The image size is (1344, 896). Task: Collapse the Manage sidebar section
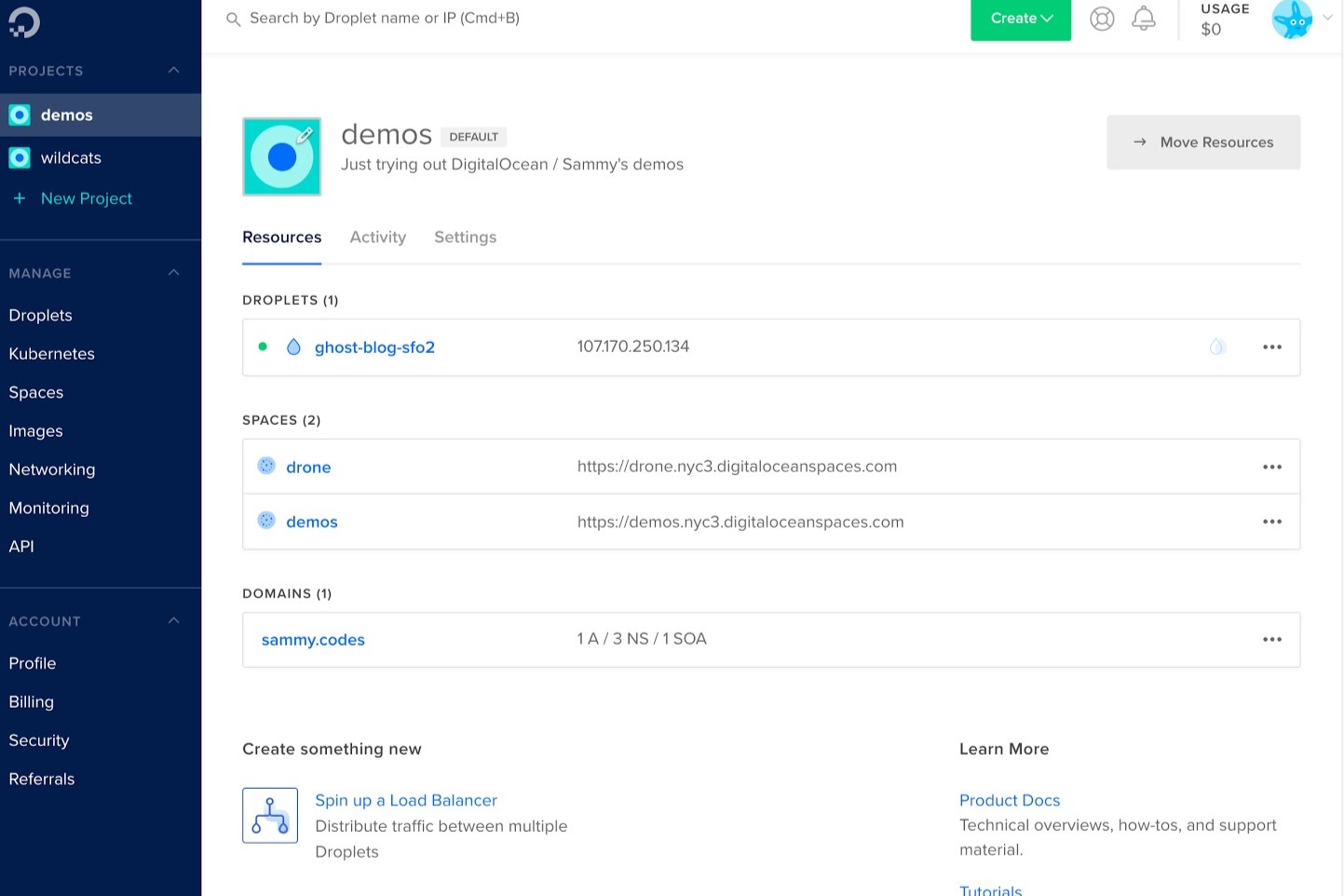click(173, 273)
